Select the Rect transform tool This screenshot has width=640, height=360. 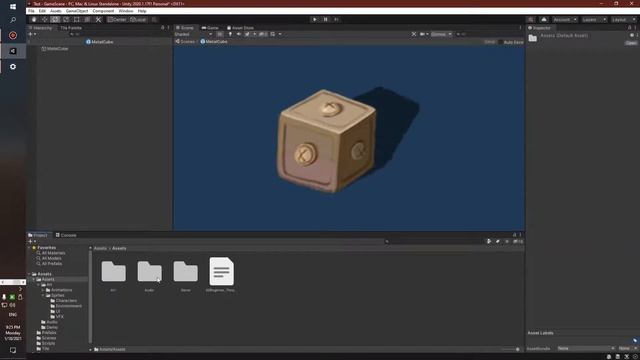tap(76, 20)
